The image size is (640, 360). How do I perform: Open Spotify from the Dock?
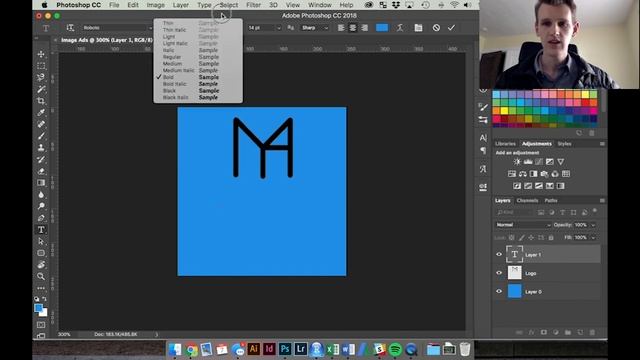395,349
